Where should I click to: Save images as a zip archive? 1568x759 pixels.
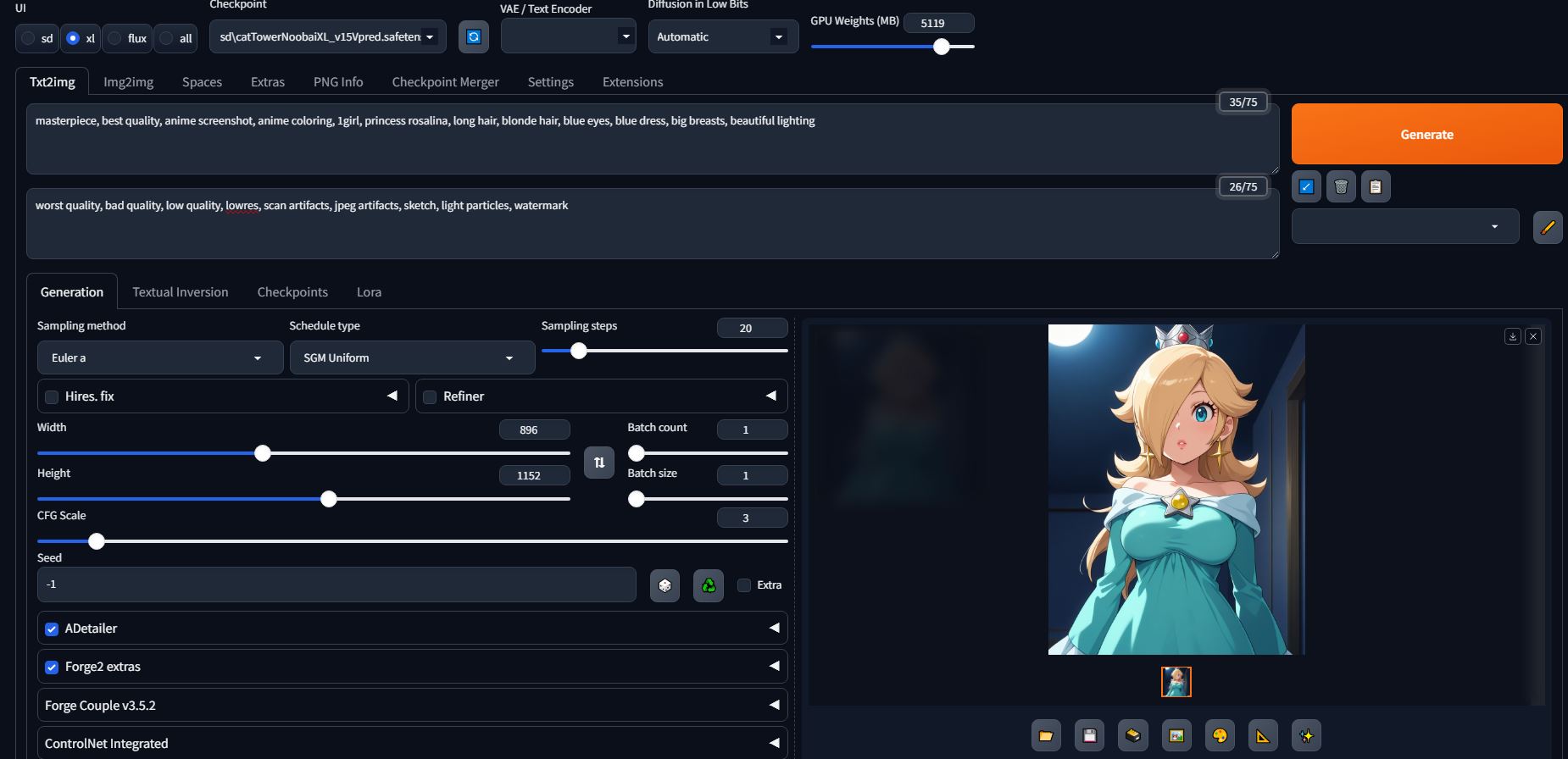(x=1133, y=735)
